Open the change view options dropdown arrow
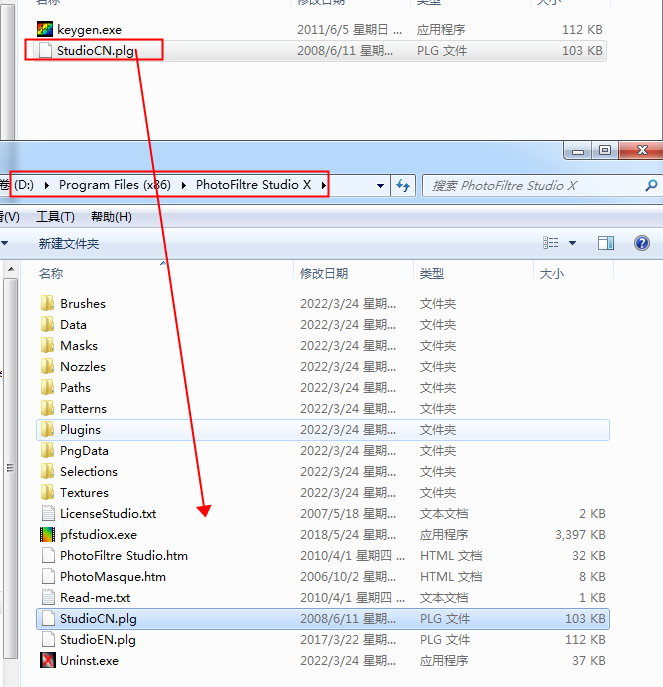Screen dimensions: 663x687 click(x=573, y=243)
